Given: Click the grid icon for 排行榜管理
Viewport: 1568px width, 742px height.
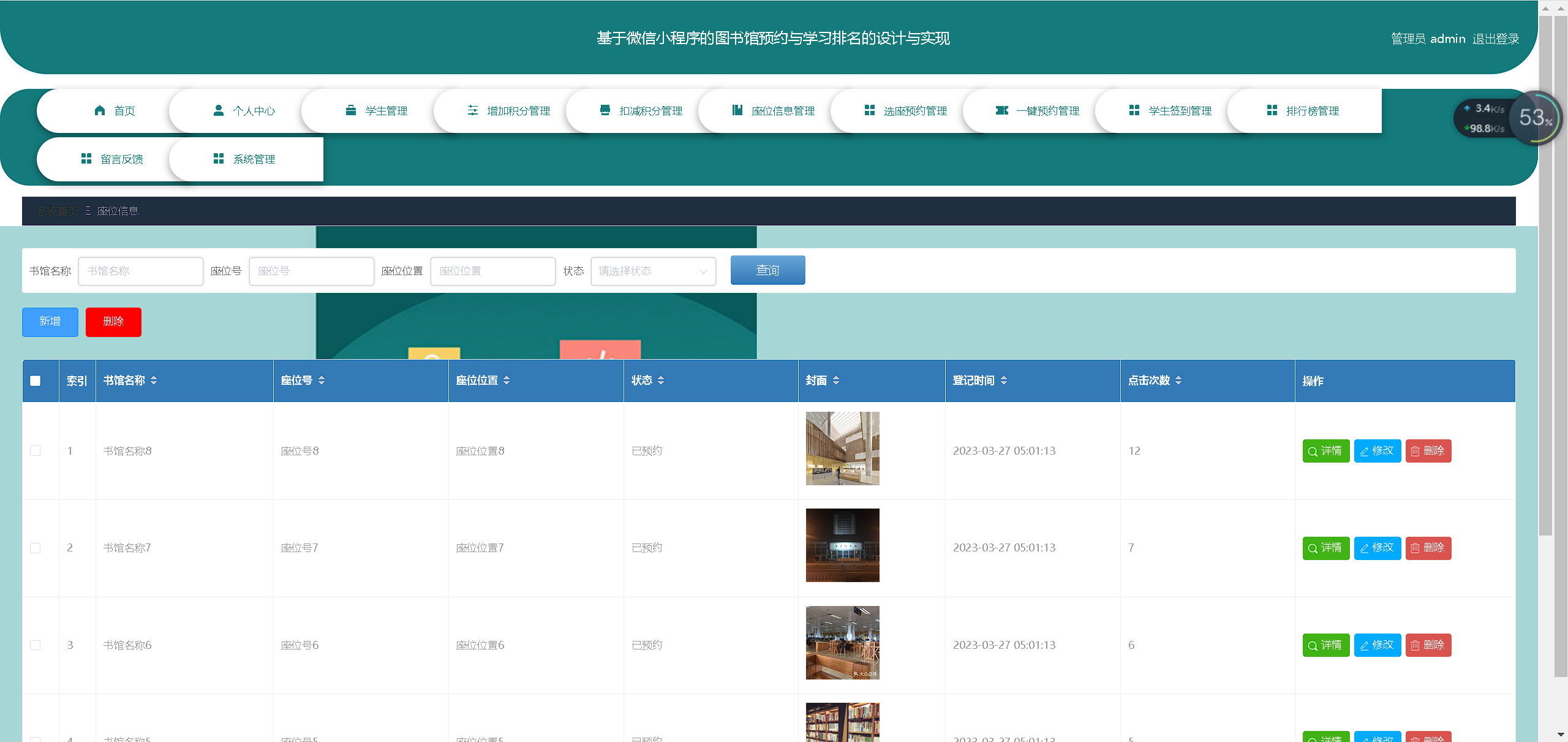Looking at the screenshot, I should [1272, 110].
